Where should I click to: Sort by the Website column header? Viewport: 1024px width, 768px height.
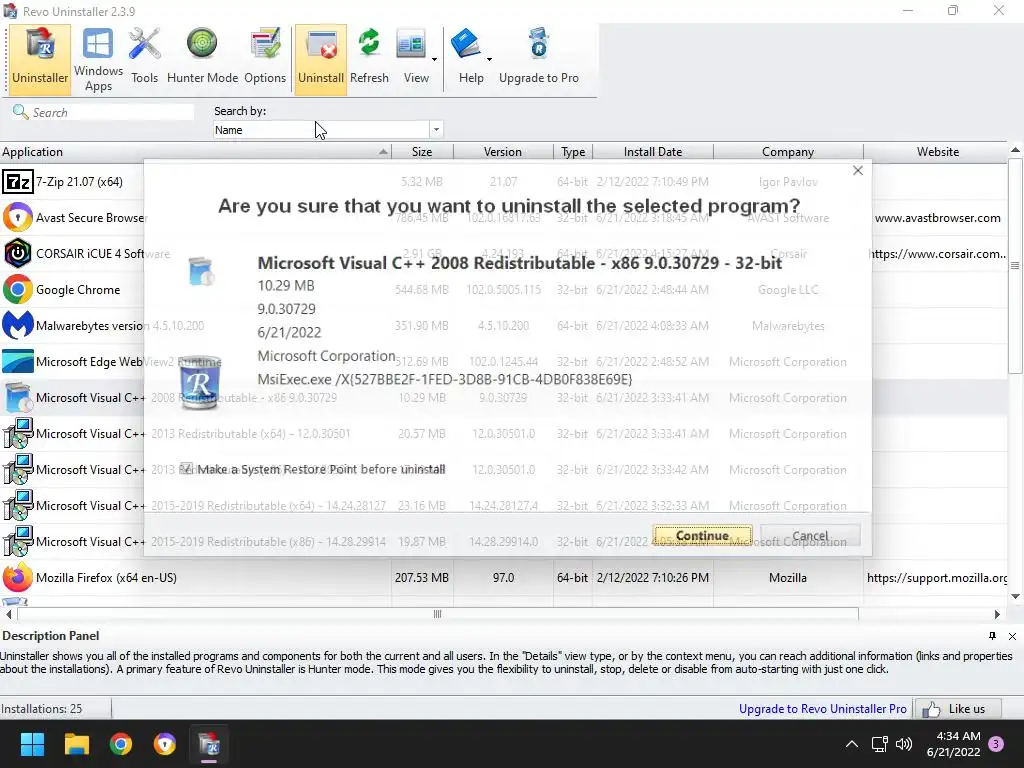pyautogui.click(x=938, y=152)
